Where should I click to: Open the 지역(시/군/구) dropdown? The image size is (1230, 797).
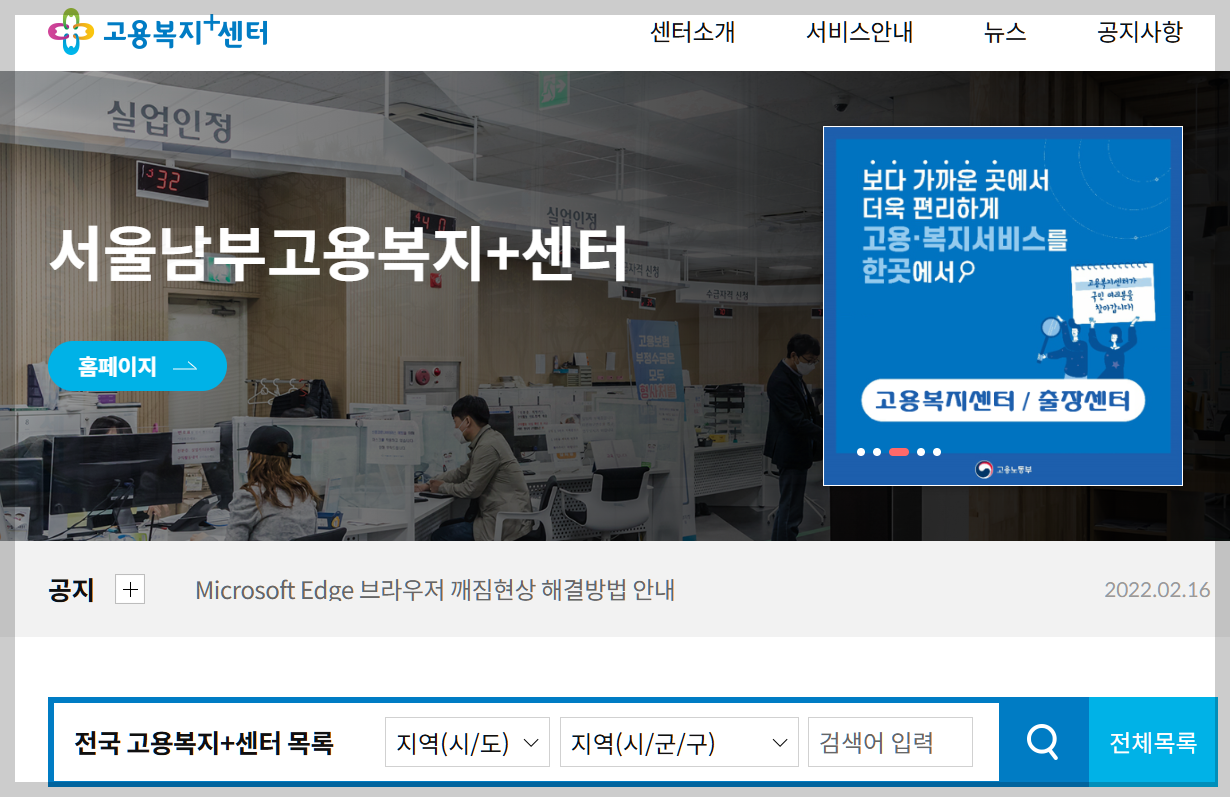pyautogui.click(x=679, y=741)
